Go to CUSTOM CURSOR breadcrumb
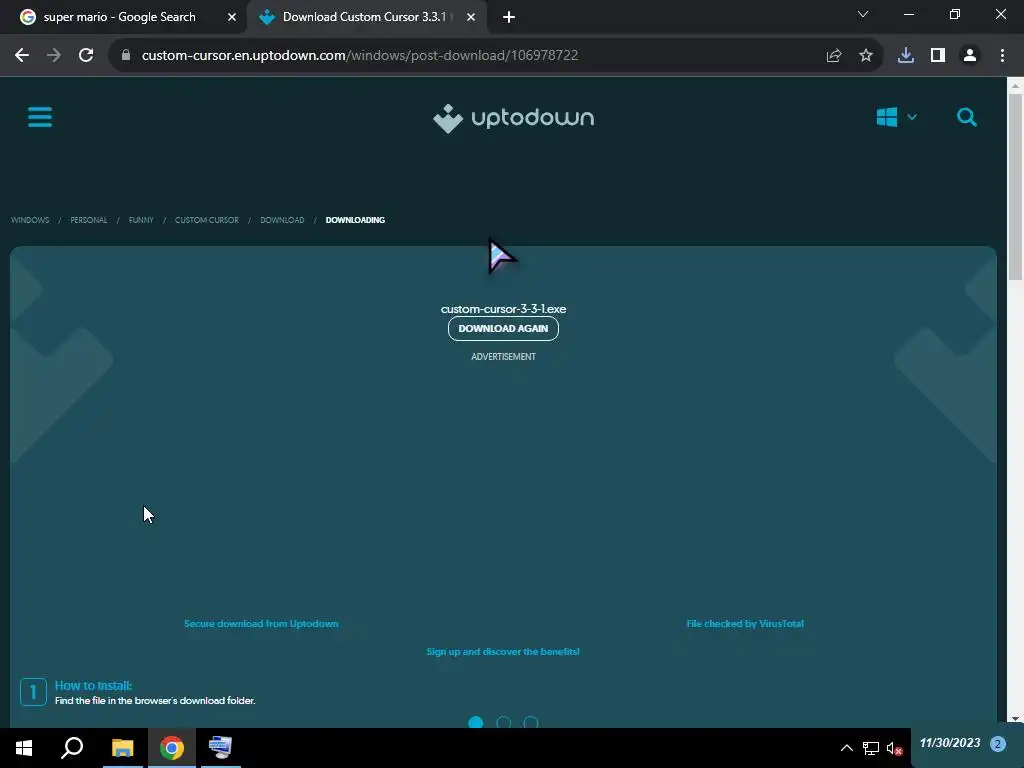Image resolution: width=1024 pixels, height=768 pixels. tap(206, 220)
